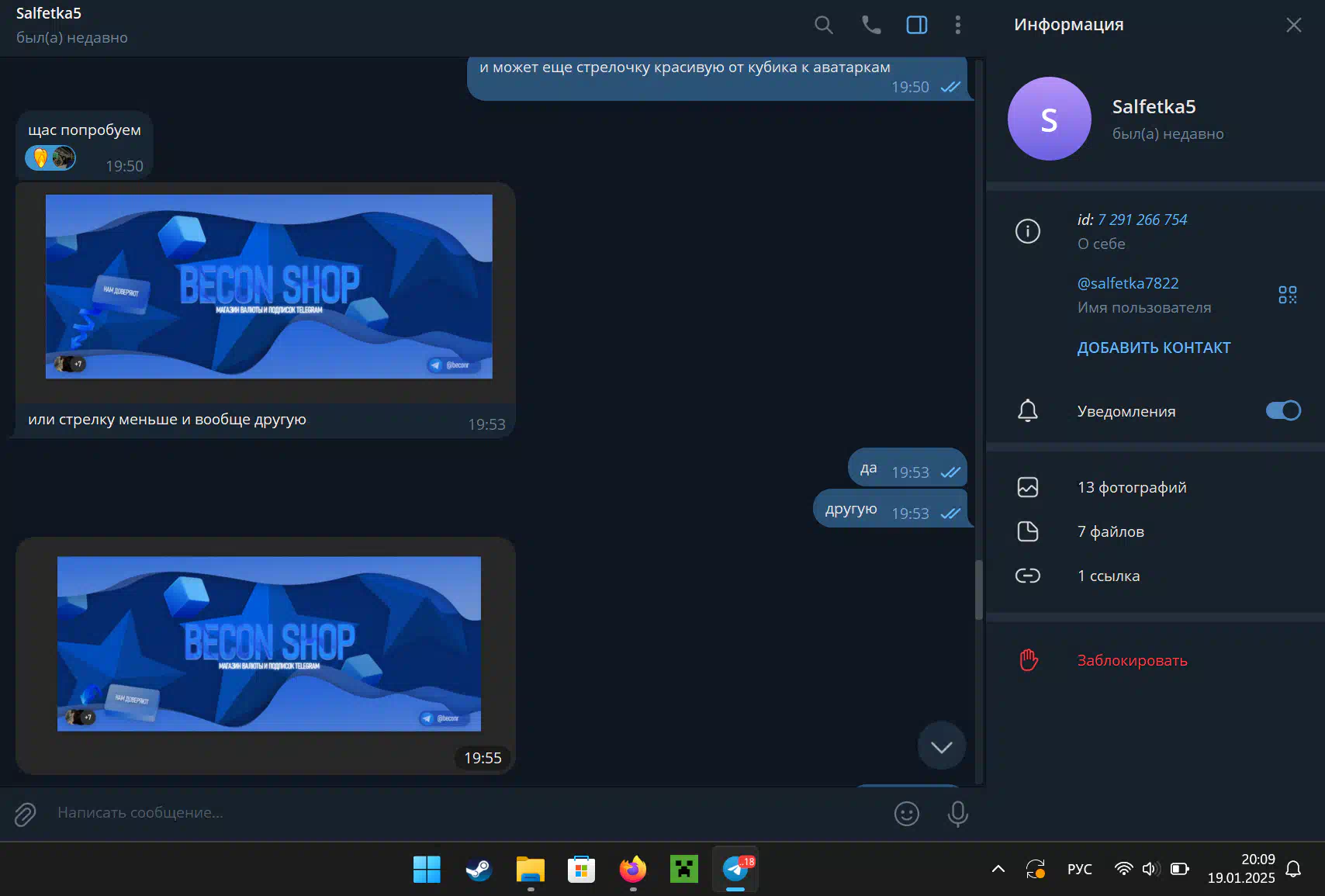
Task: Jump to latest messages with down arrow
Action: 942,746
